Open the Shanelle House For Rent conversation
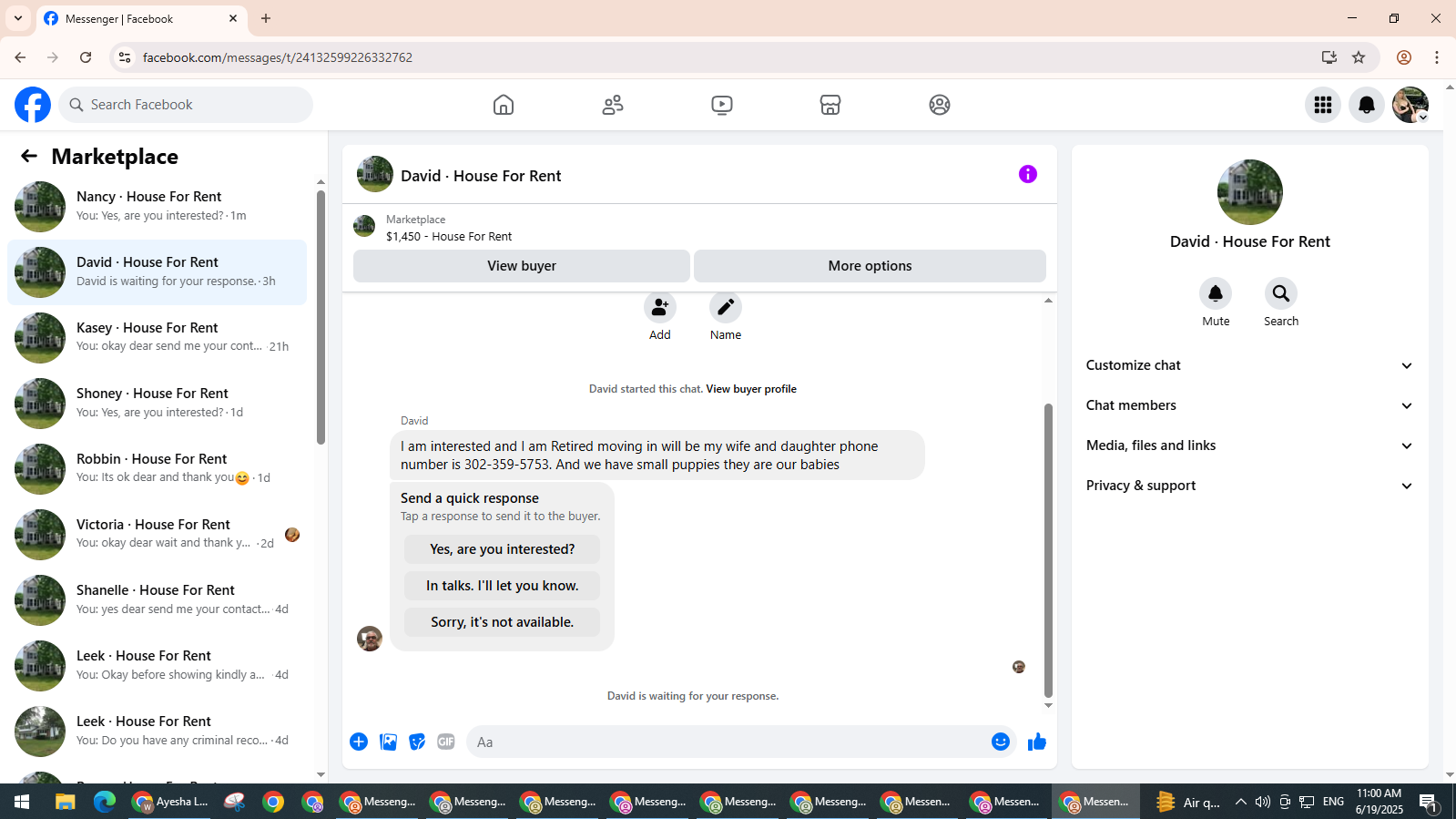 157,600
